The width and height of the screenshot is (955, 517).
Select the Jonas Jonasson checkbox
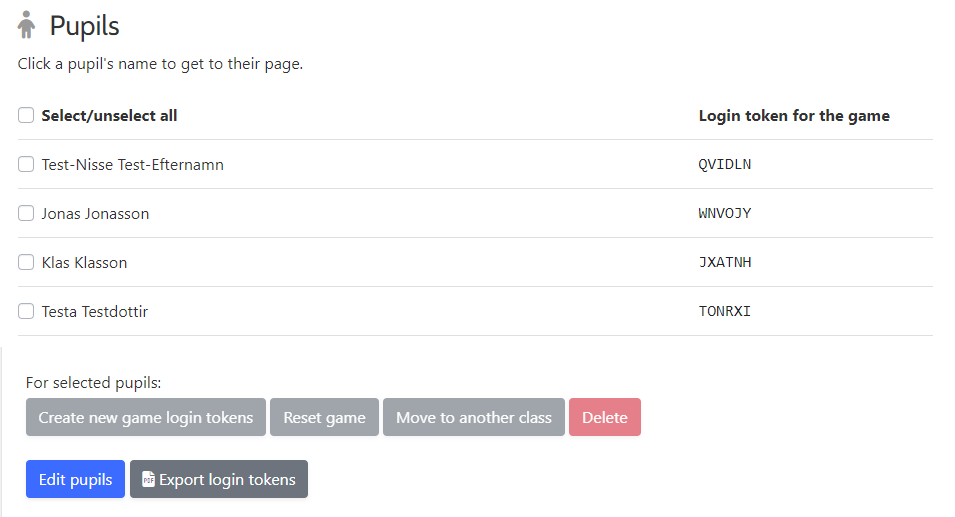tap(26, 213)
